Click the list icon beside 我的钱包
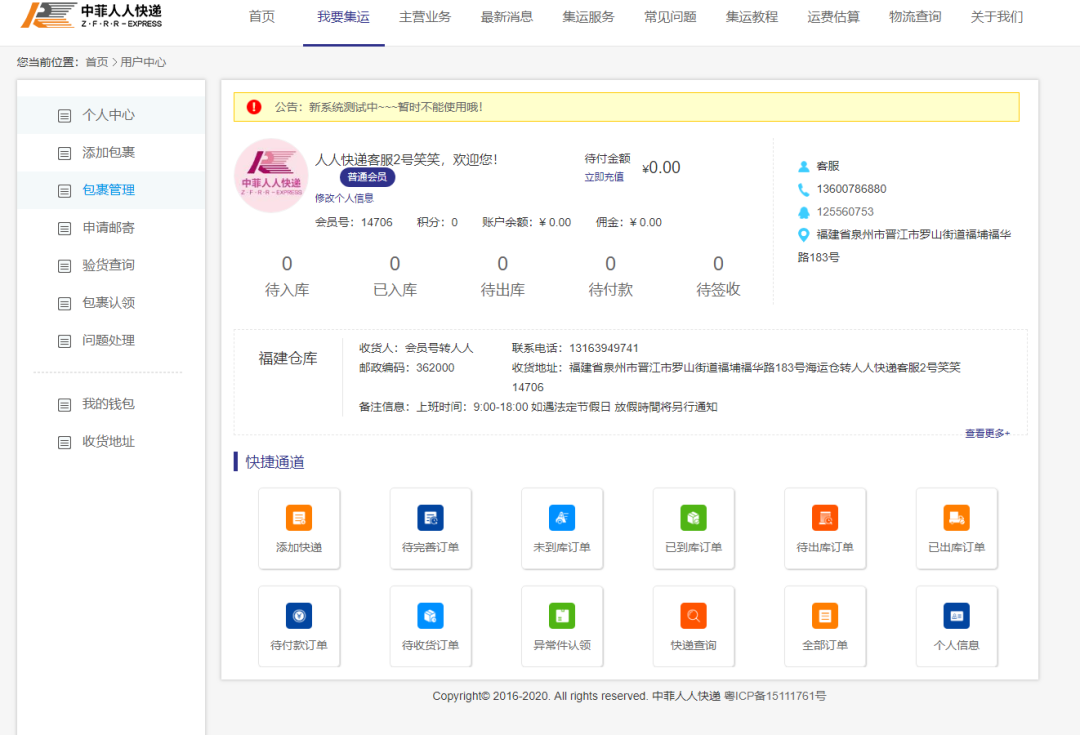This screenshot has height=735, width=1080. (x=64, y=404)
